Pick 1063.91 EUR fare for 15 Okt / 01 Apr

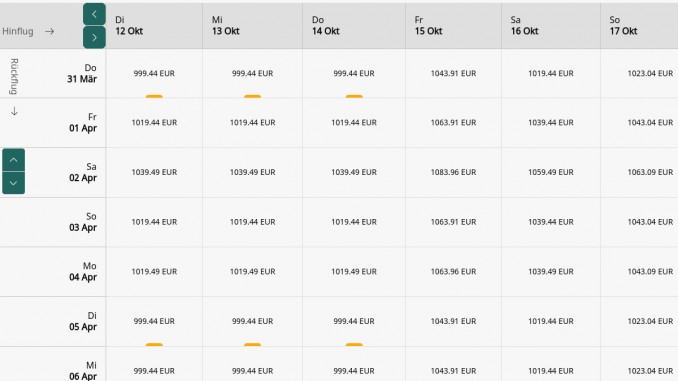(454, 123)
